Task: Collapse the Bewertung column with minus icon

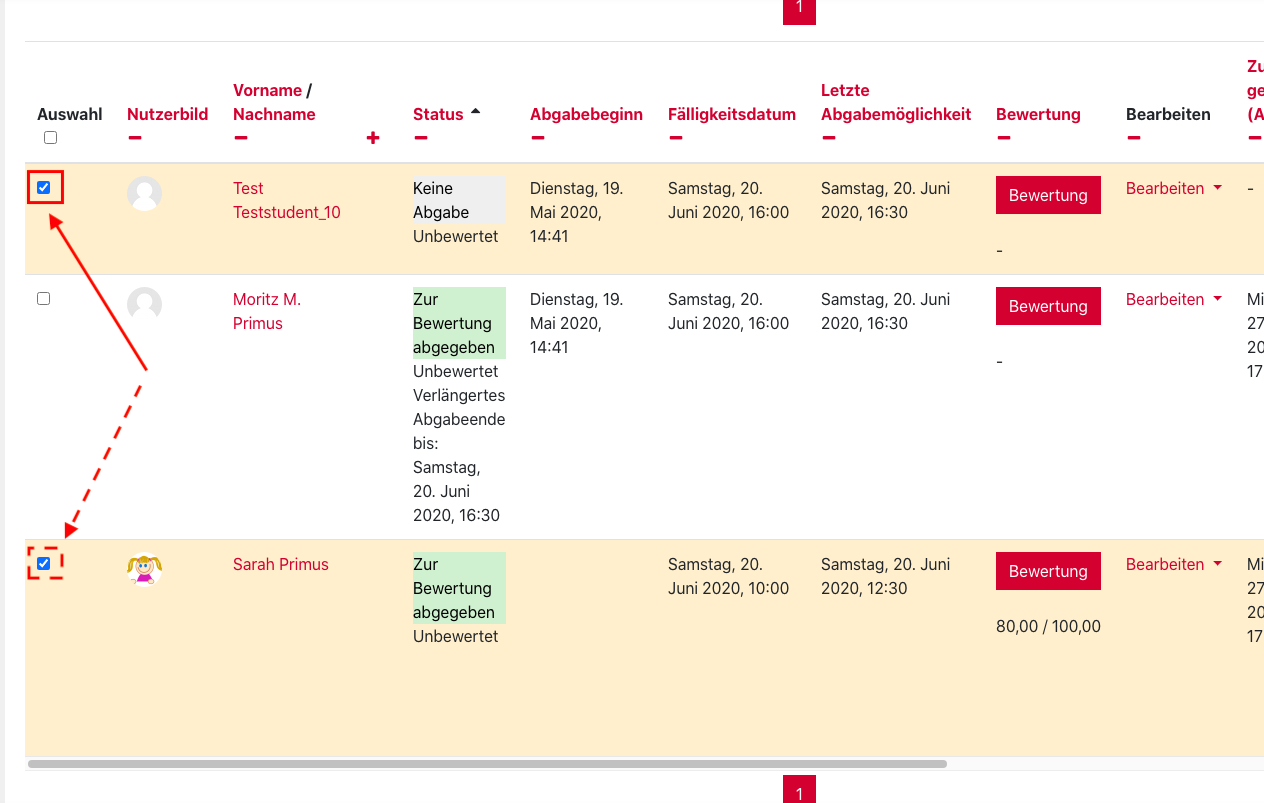Action: pyautogui.click(x=1004, y=138)
